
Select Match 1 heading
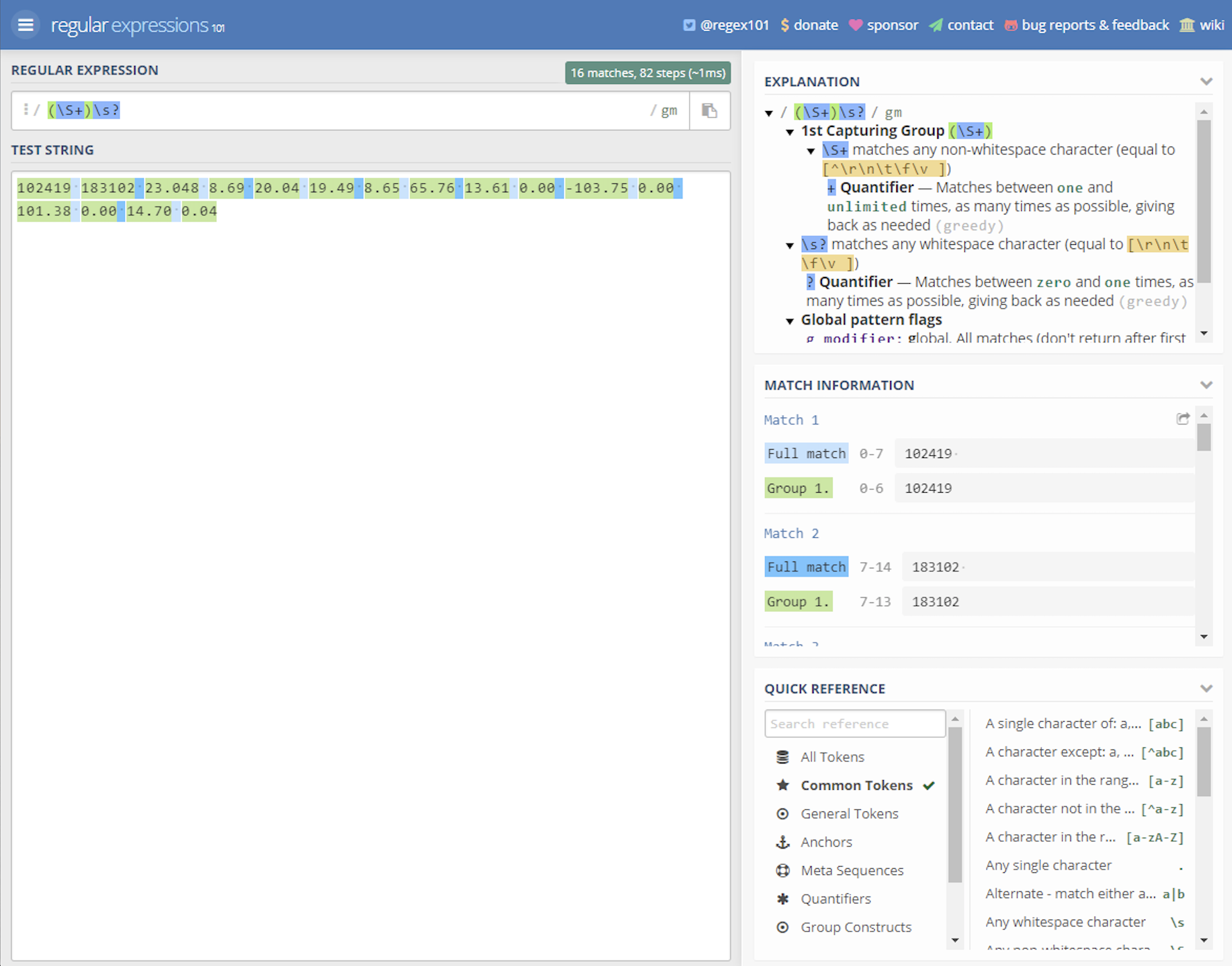[x=791, y=420]
